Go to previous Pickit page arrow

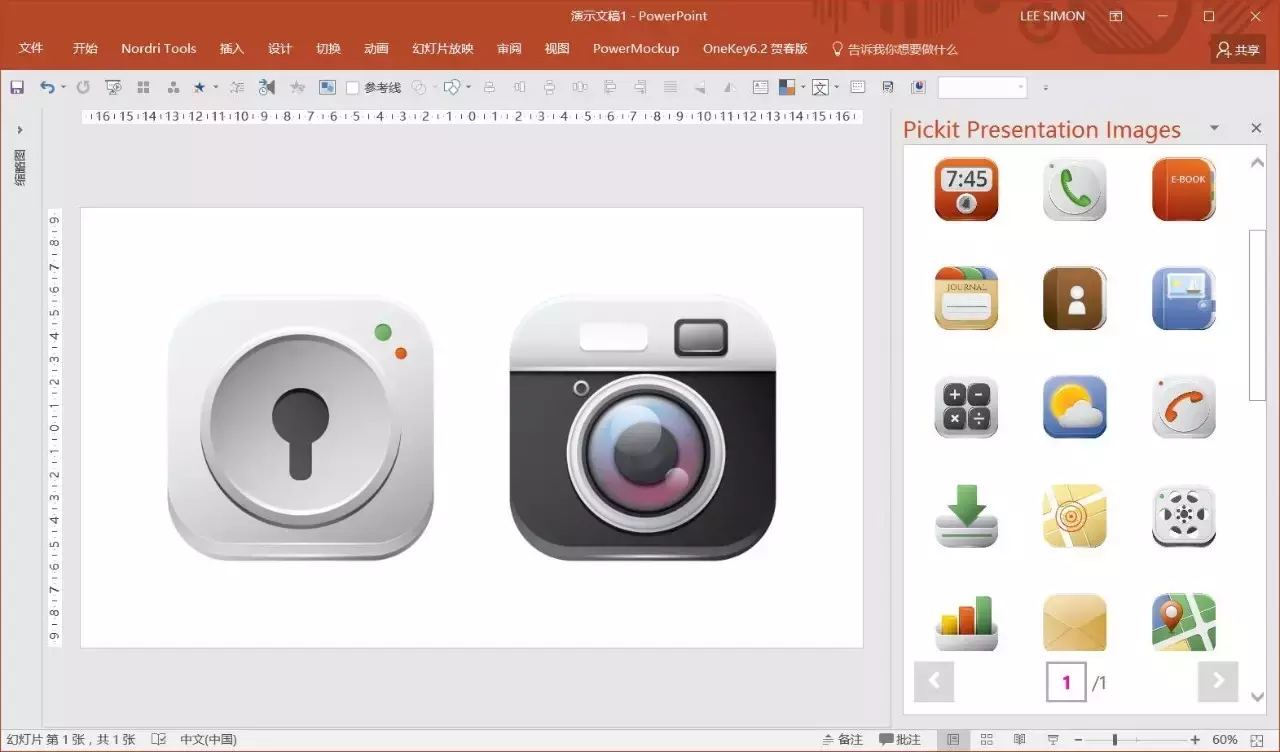(x=934, y=681)
